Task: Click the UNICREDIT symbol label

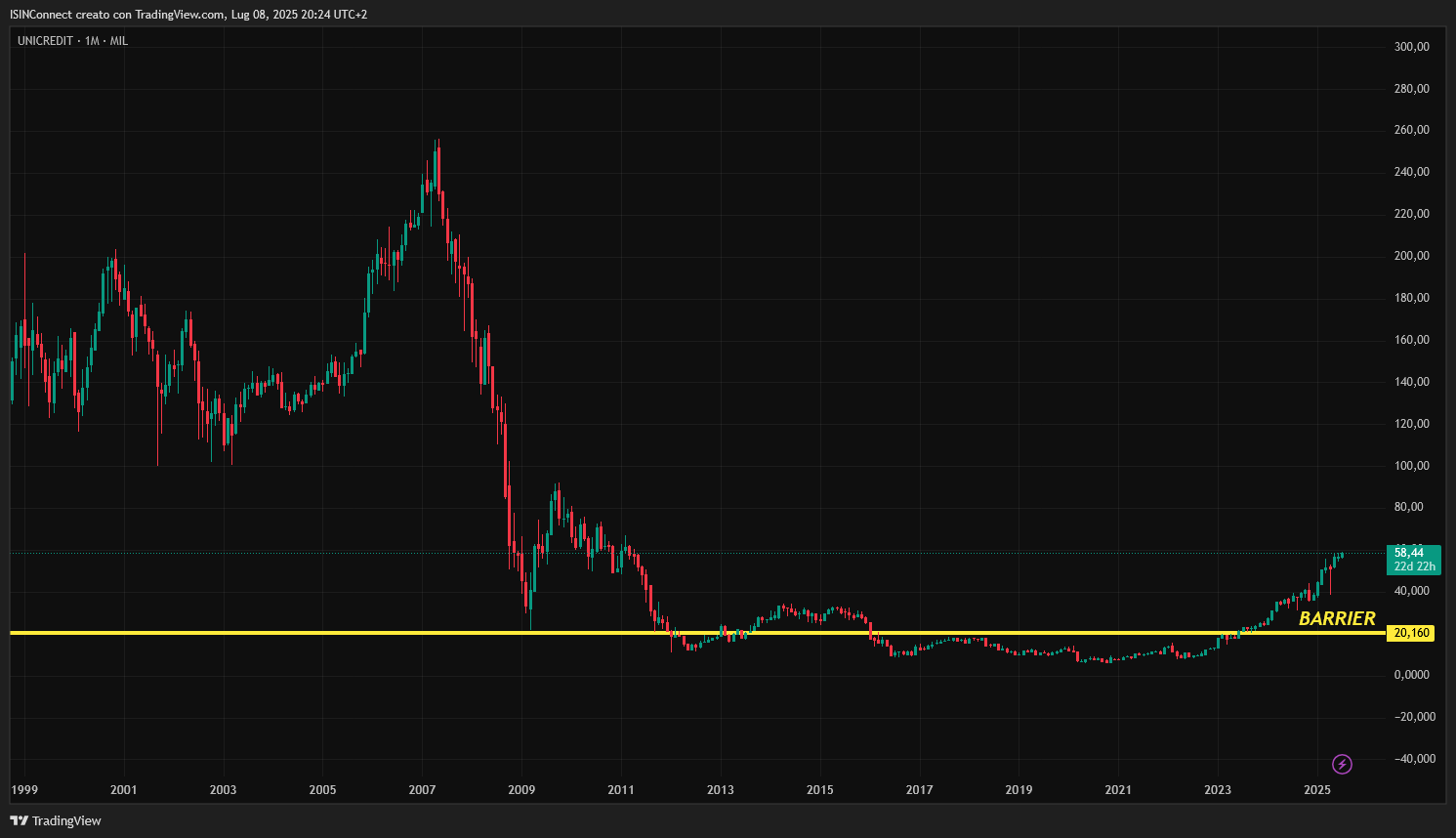Action: (45, 41)
